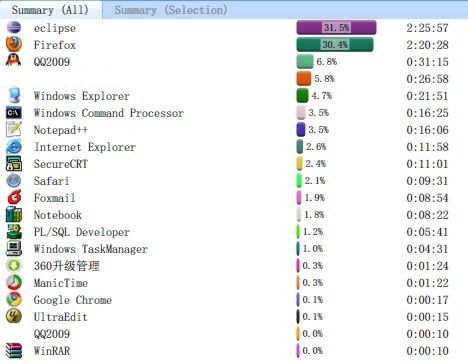Screen dimensions: 468x364
Task: Click the Foxmail icon
Action: point(14,197)
